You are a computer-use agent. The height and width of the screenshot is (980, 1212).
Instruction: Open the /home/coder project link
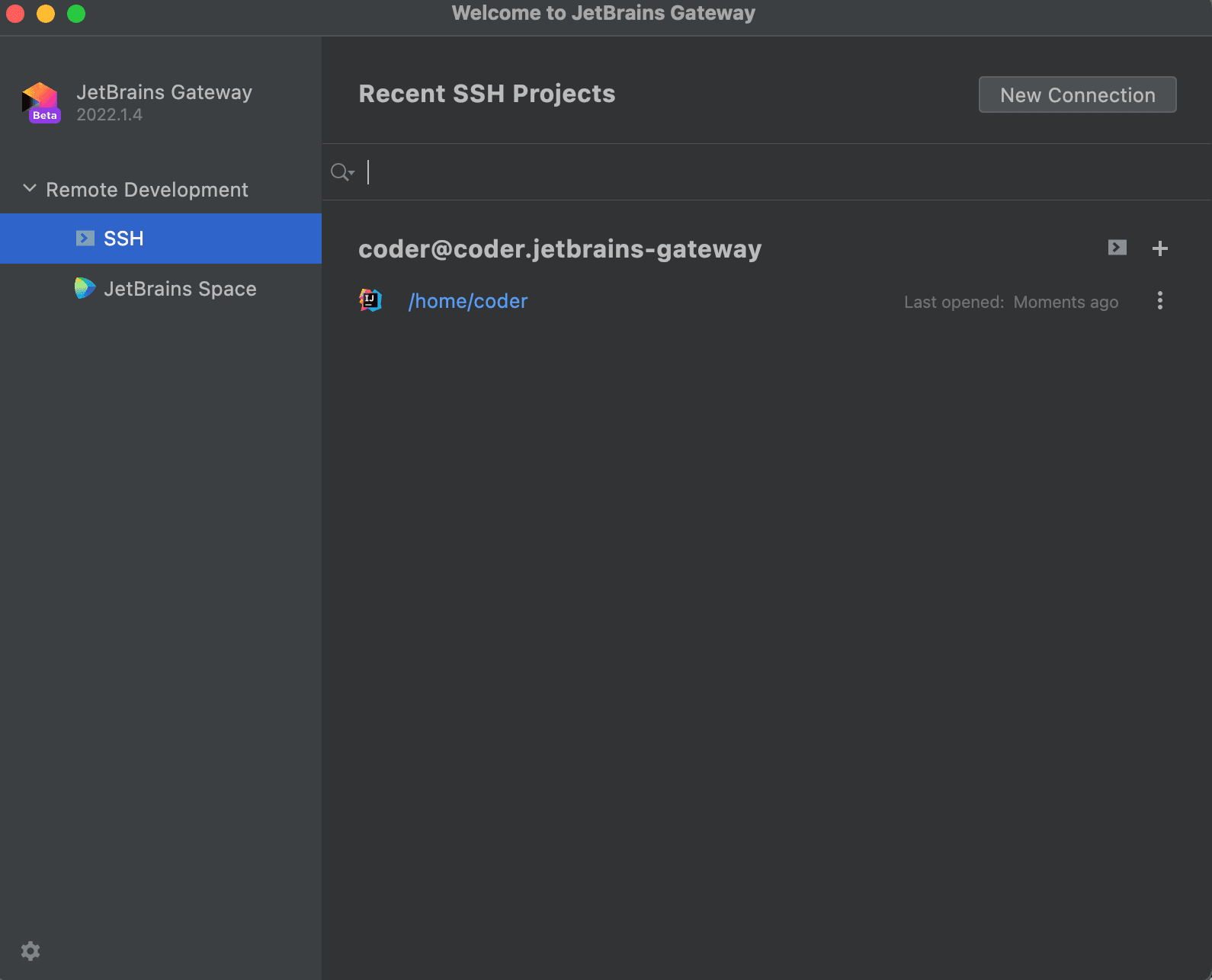[x=468, y=301]
